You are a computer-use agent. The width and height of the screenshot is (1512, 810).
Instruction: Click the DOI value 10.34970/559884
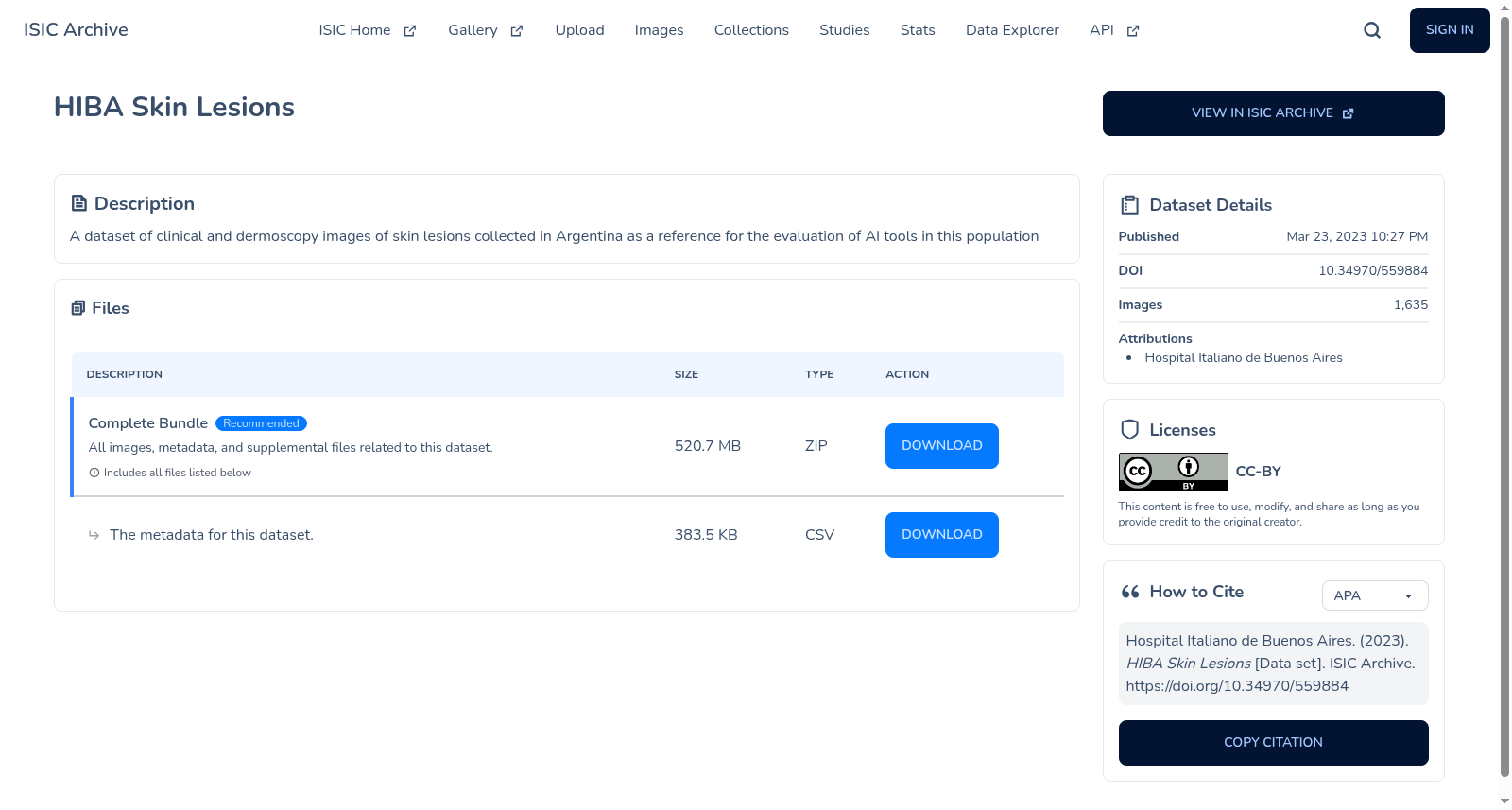[x=1373, y=270]
